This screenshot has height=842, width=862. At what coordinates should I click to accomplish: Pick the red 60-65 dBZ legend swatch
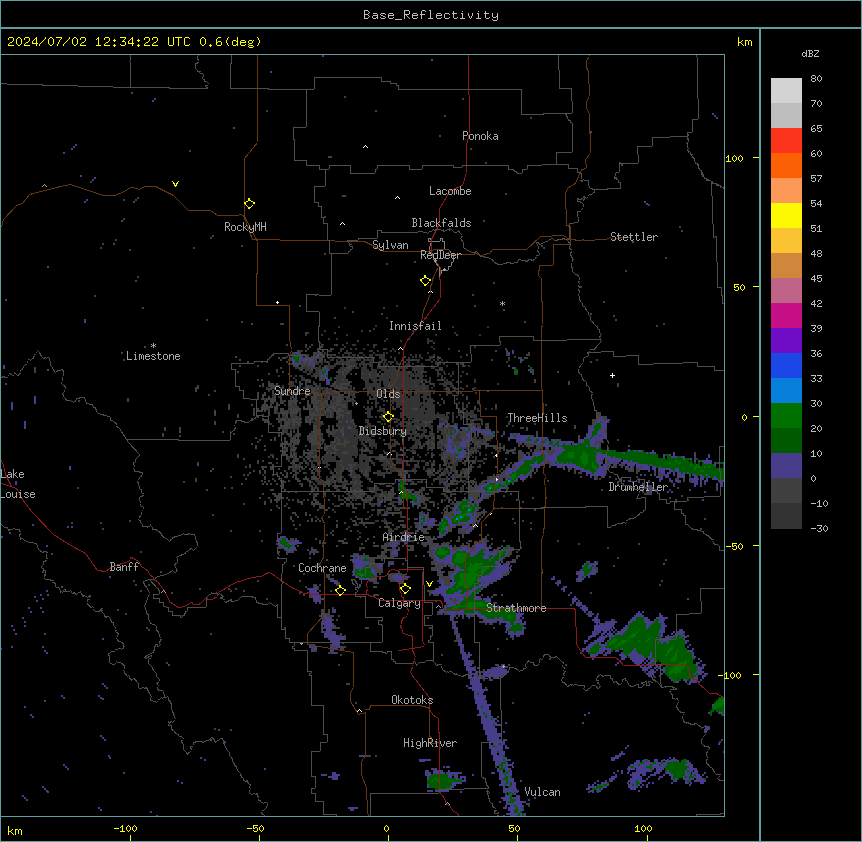(786, 141)
